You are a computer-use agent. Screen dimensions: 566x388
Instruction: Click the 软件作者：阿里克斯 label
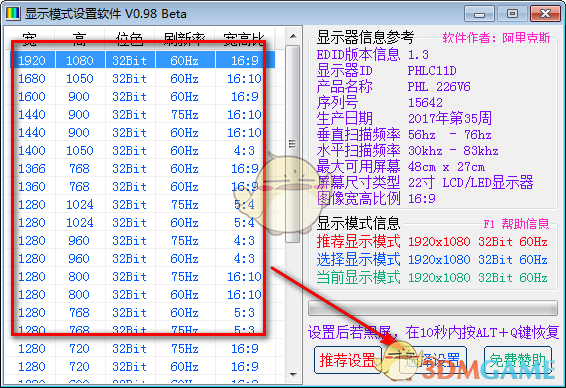[x=496, y=38]
